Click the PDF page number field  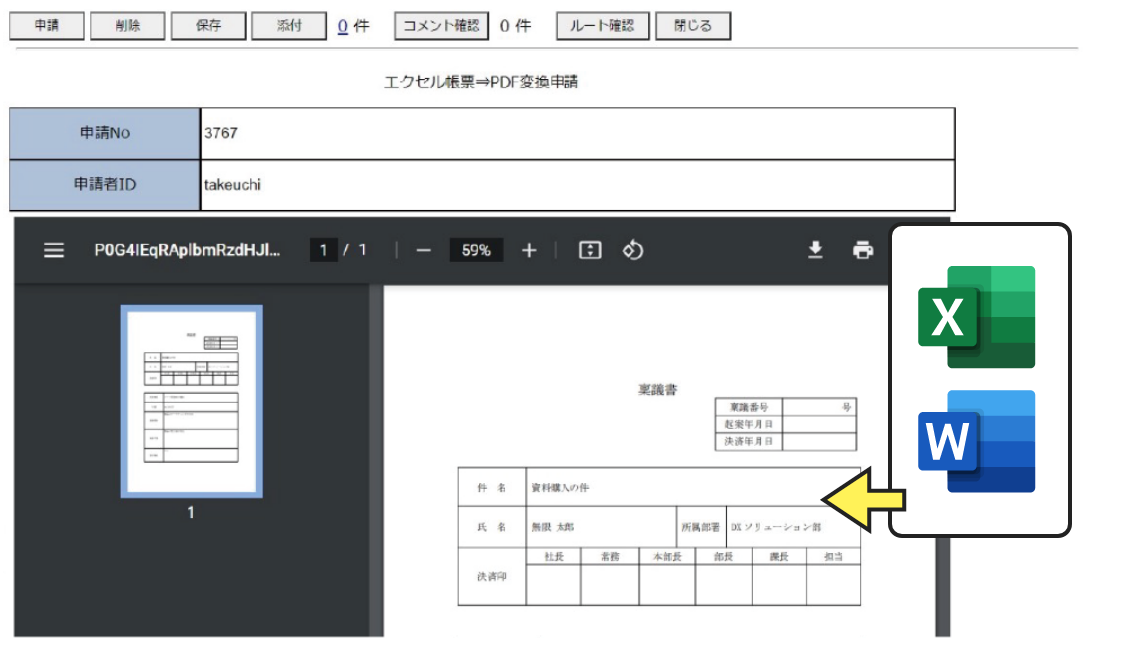tap(324, 250)
